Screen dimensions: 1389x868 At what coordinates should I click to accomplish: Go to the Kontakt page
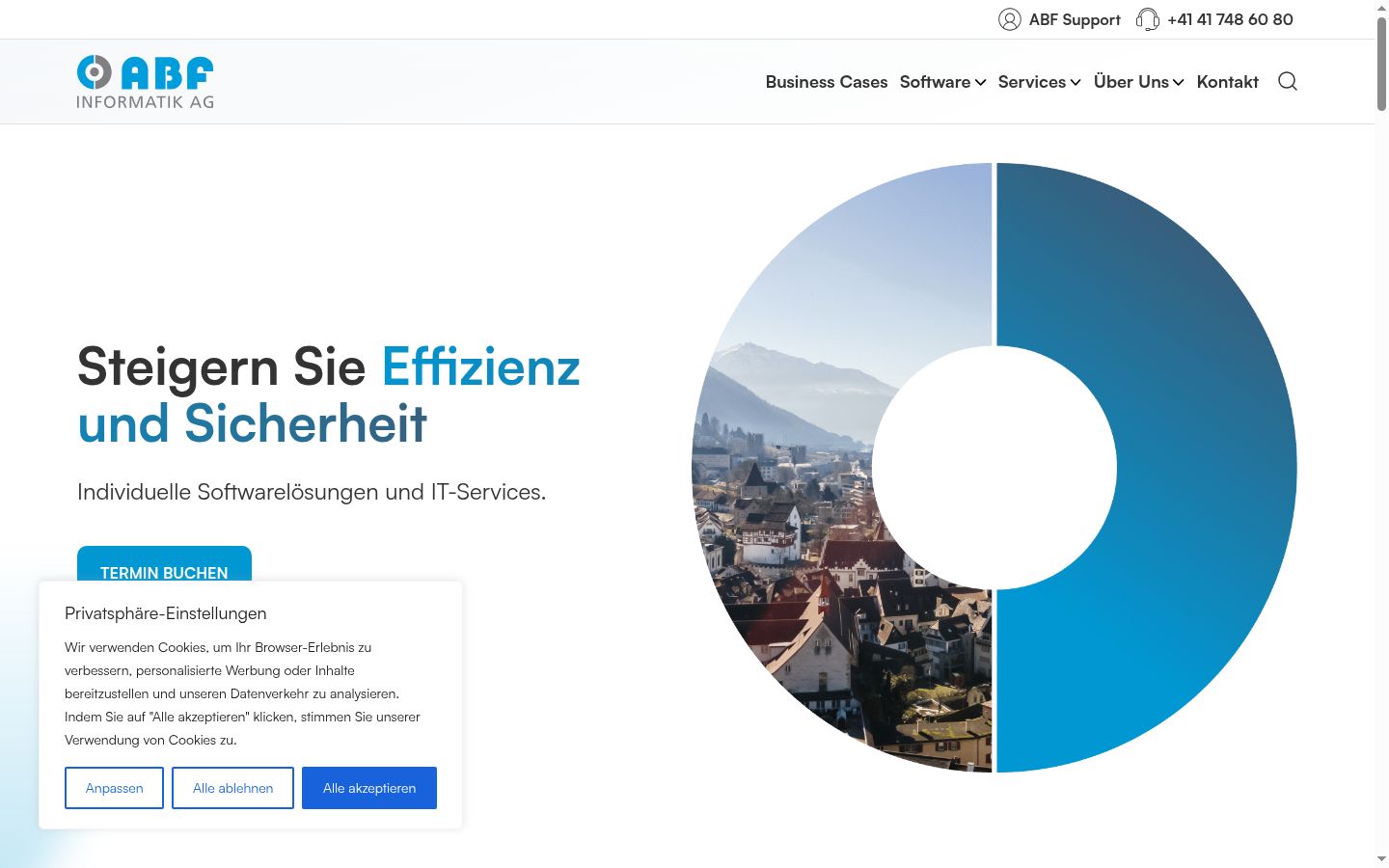coord(1228,82)
